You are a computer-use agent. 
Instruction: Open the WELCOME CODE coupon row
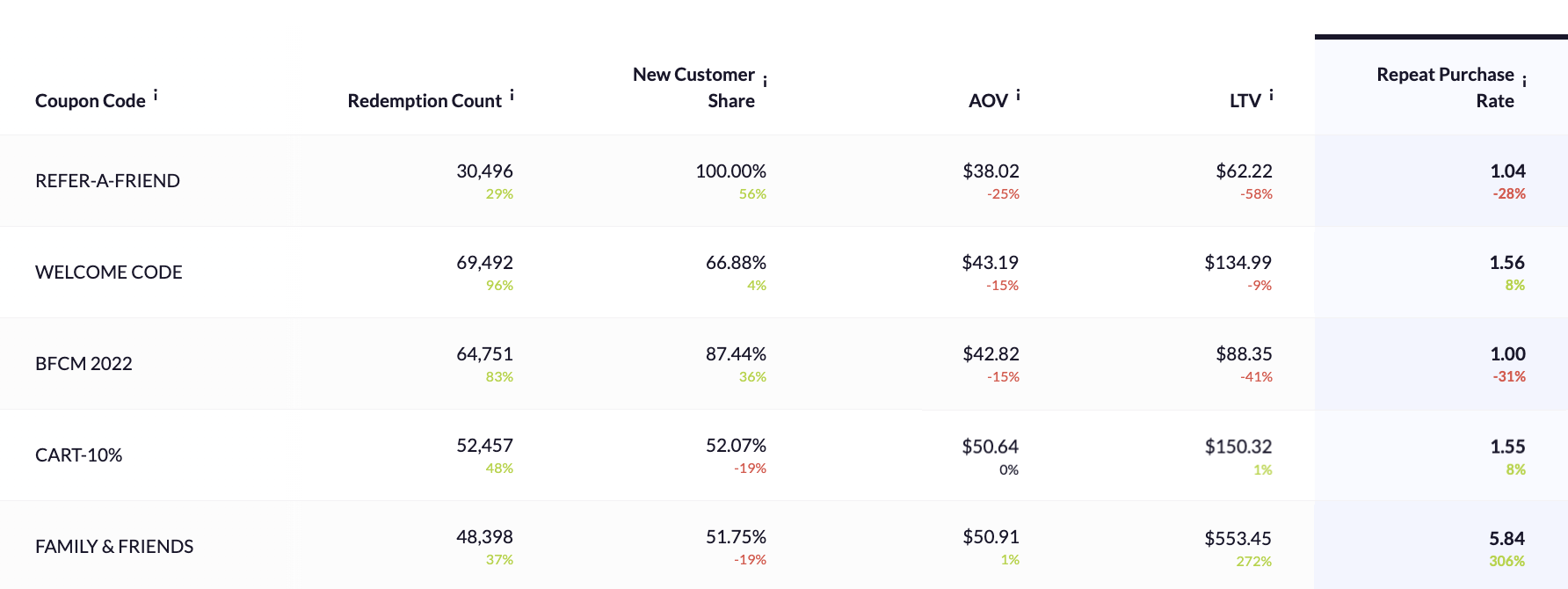tap(109, 273)
